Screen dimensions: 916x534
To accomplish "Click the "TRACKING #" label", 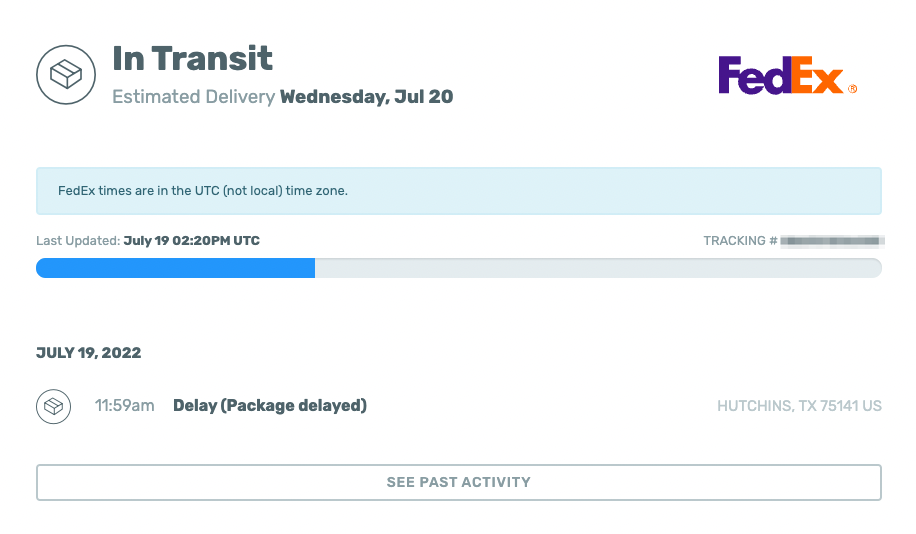I will pyautogui.click(x=740, y=241).
